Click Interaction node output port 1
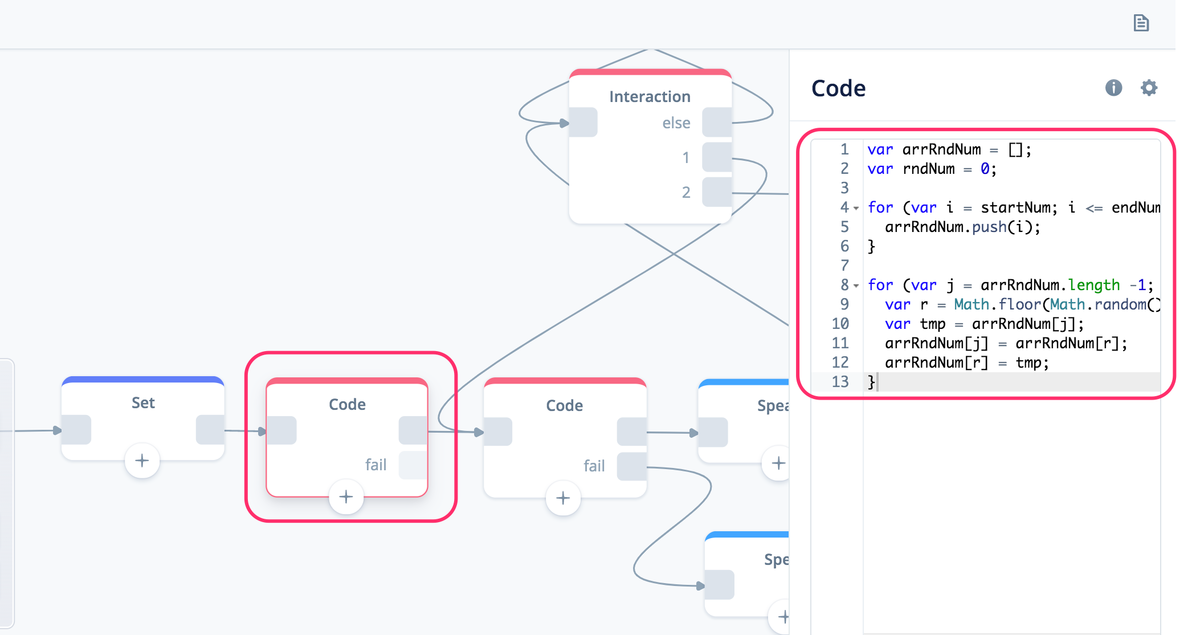Viewport: 1200px width, 635px height. click(717, 157)
